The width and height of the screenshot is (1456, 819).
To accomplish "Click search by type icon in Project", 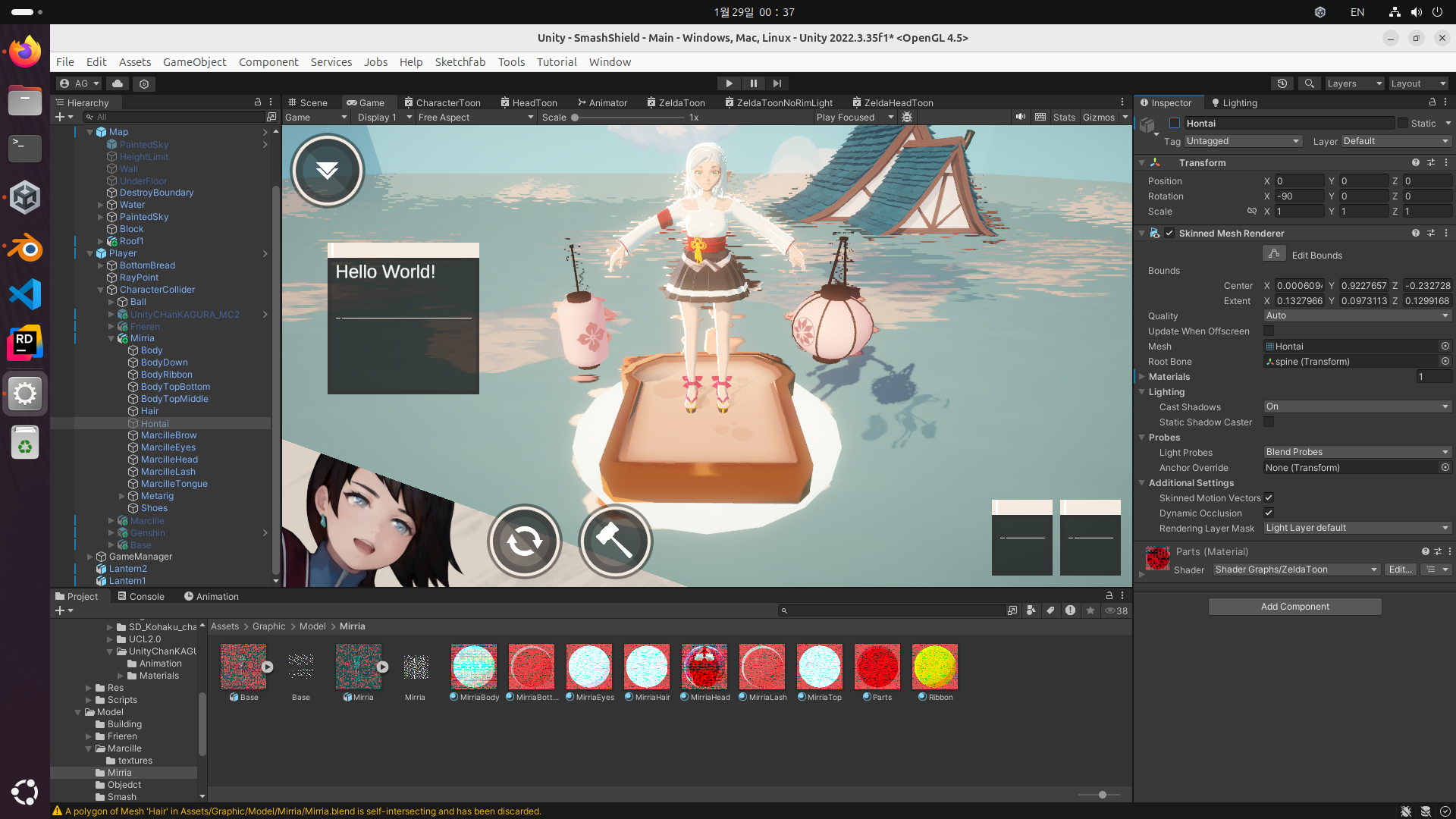I will pyautogui.click(x=1031, y=610).
